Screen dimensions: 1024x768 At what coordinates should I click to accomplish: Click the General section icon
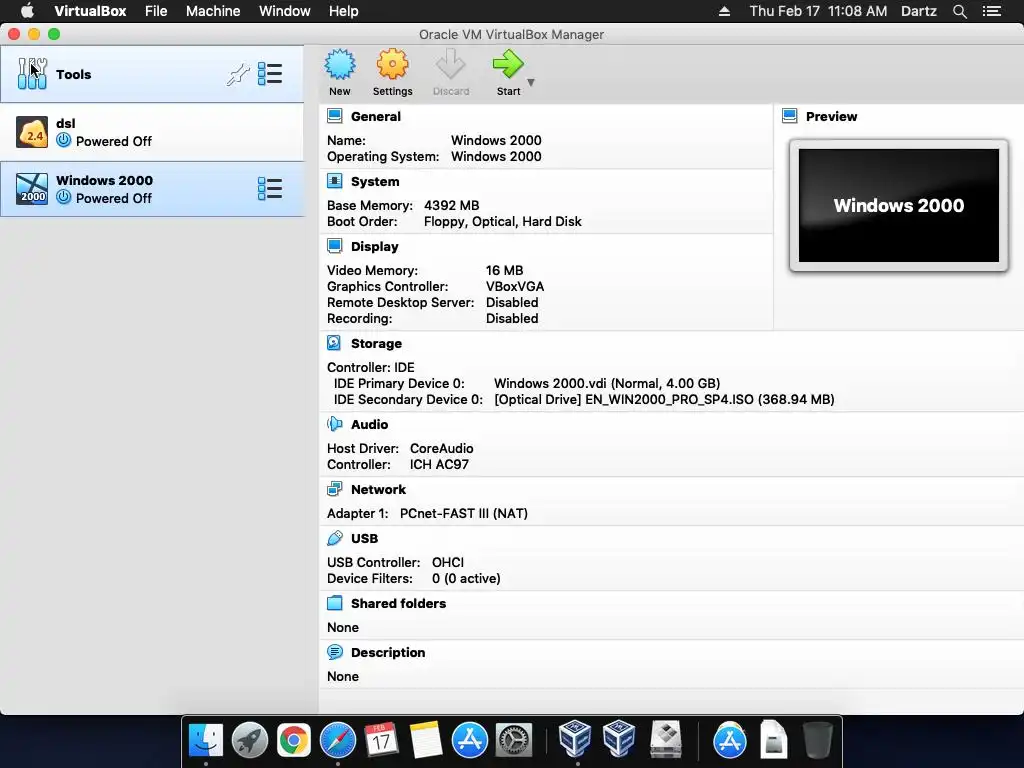334,116
